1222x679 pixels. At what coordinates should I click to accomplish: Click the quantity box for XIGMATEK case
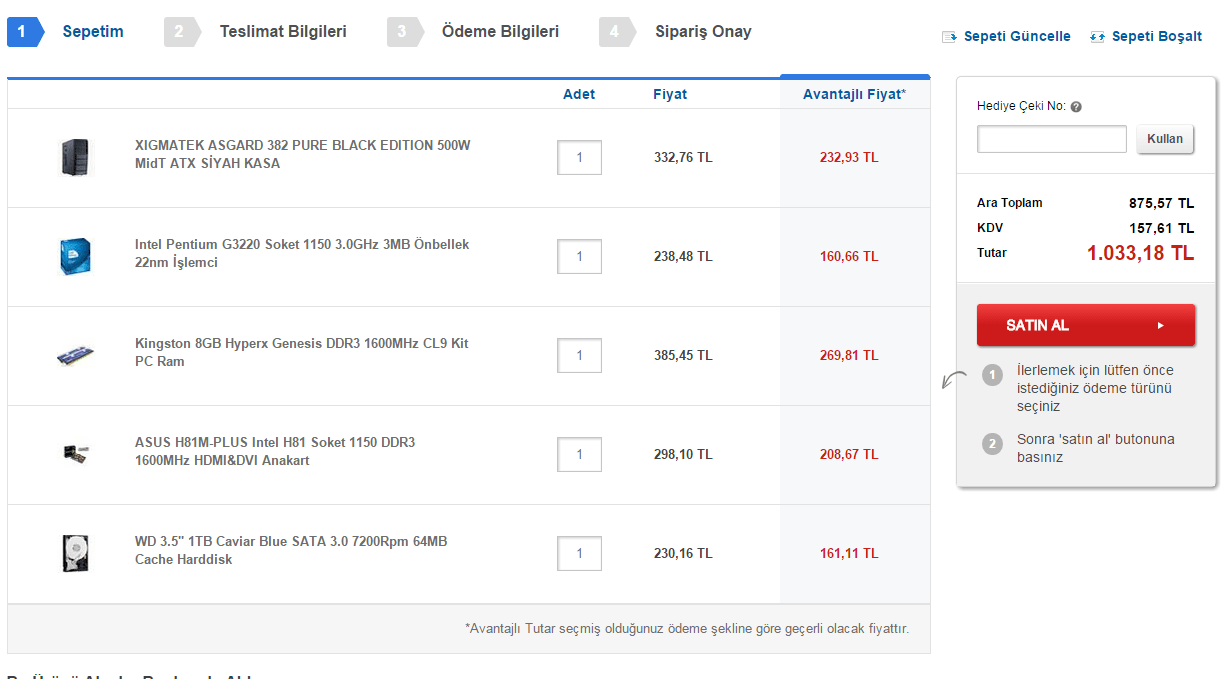pyautogui.click(x=579, y=157)
